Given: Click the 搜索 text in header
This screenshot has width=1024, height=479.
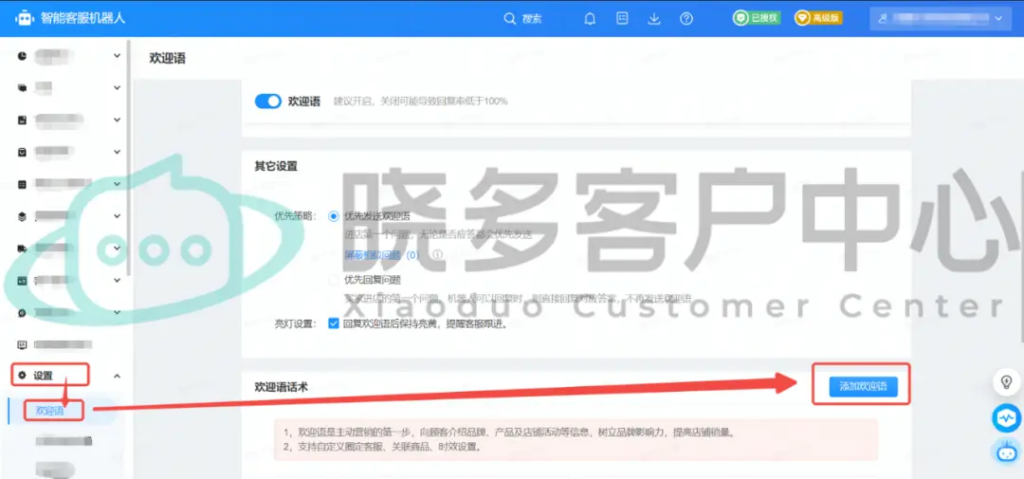Looking at the screenshot, I should click(532, 19).
